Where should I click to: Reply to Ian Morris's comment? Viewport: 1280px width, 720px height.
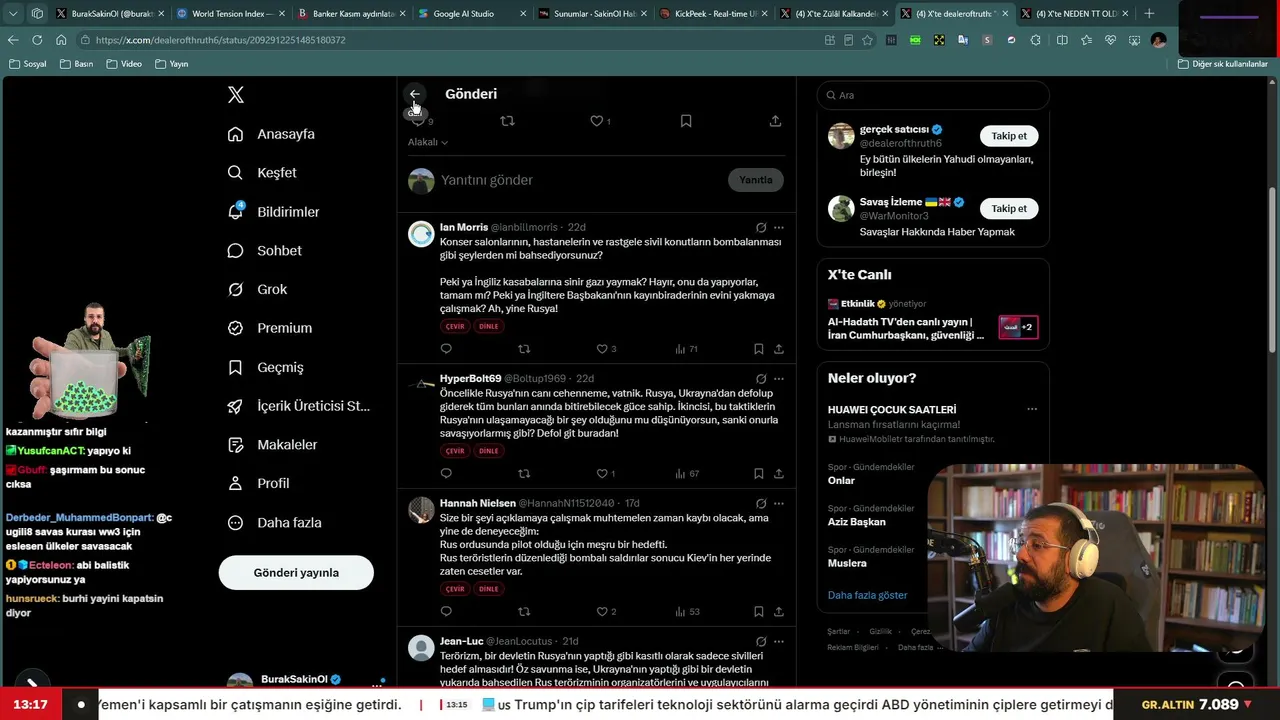click(x=446, y=349)
